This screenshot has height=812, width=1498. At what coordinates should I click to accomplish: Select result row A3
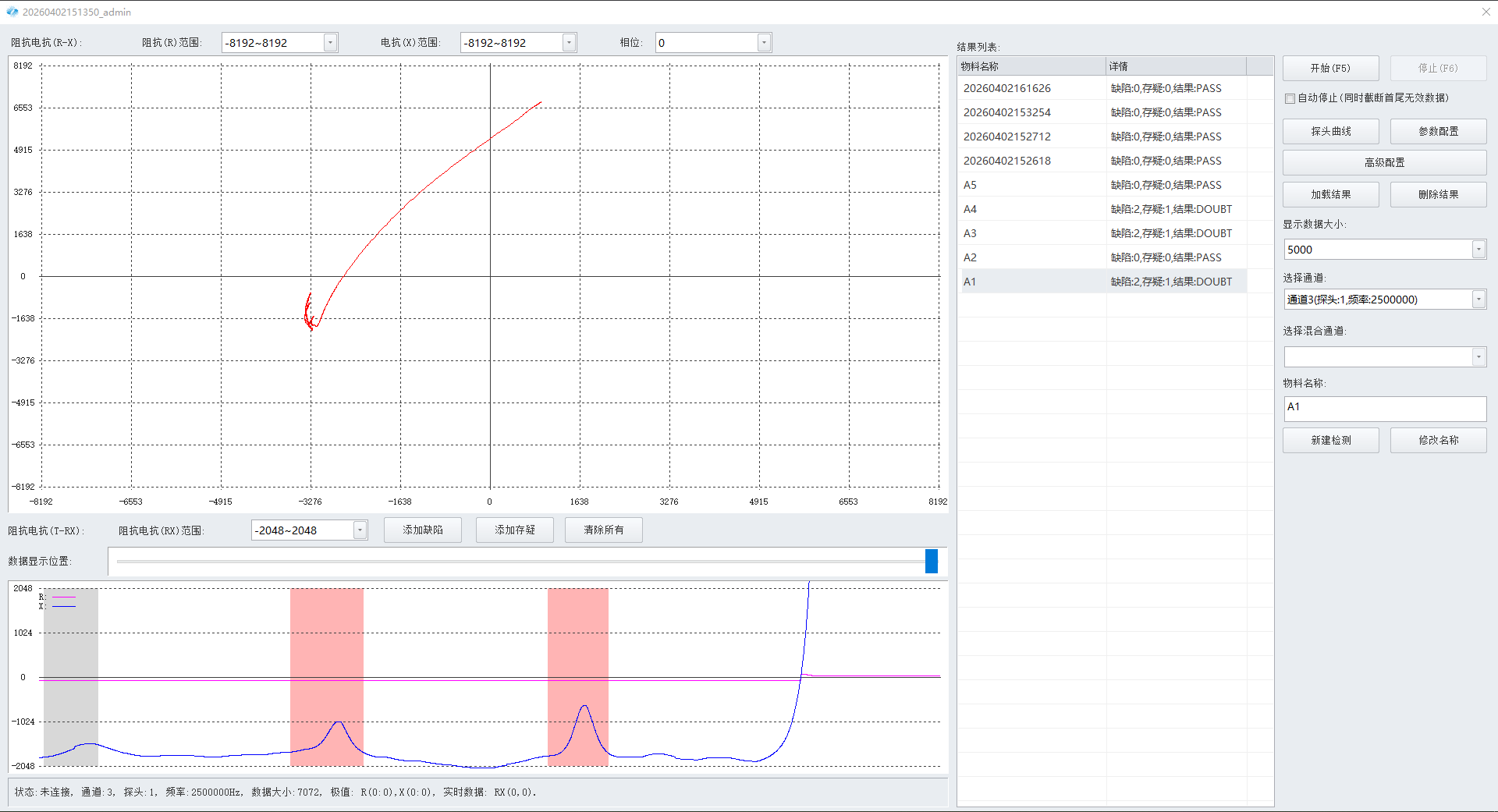[1103, 233]
